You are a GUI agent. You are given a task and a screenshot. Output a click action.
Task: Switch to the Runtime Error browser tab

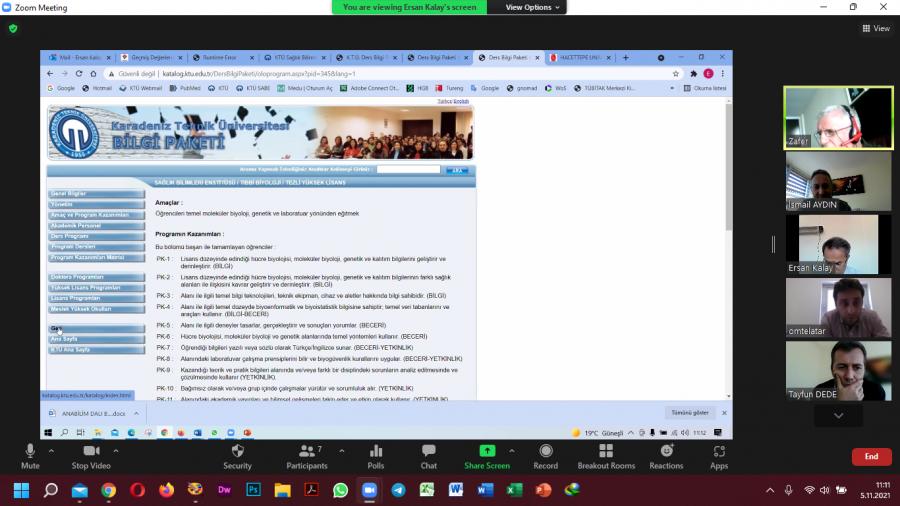pos(224,57)
